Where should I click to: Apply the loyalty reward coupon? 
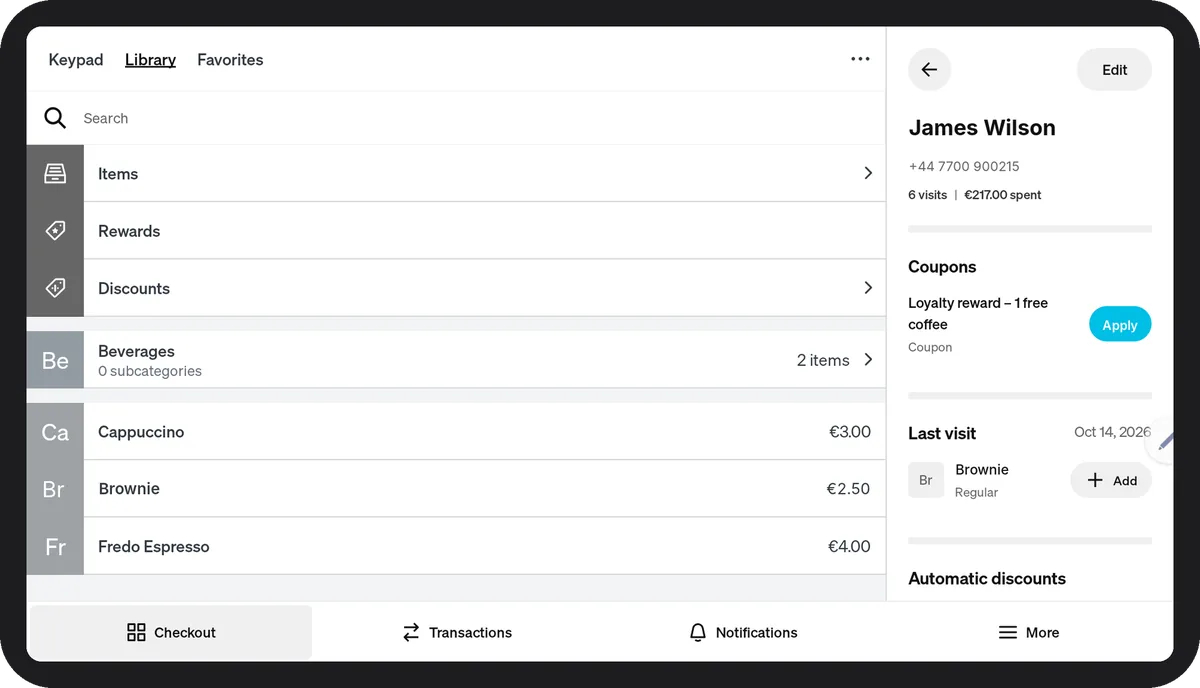(x=1120, y=325)
